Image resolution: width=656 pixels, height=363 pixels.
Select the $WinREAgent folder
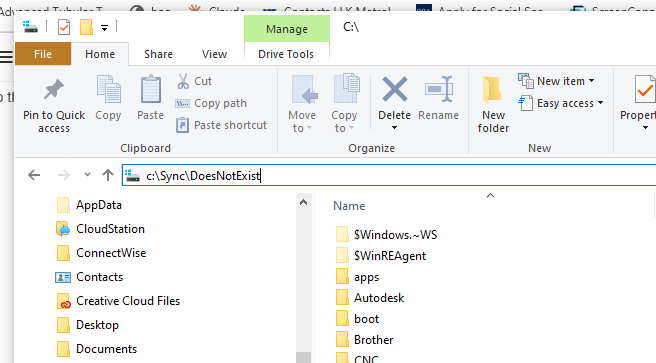pos(381,256)
